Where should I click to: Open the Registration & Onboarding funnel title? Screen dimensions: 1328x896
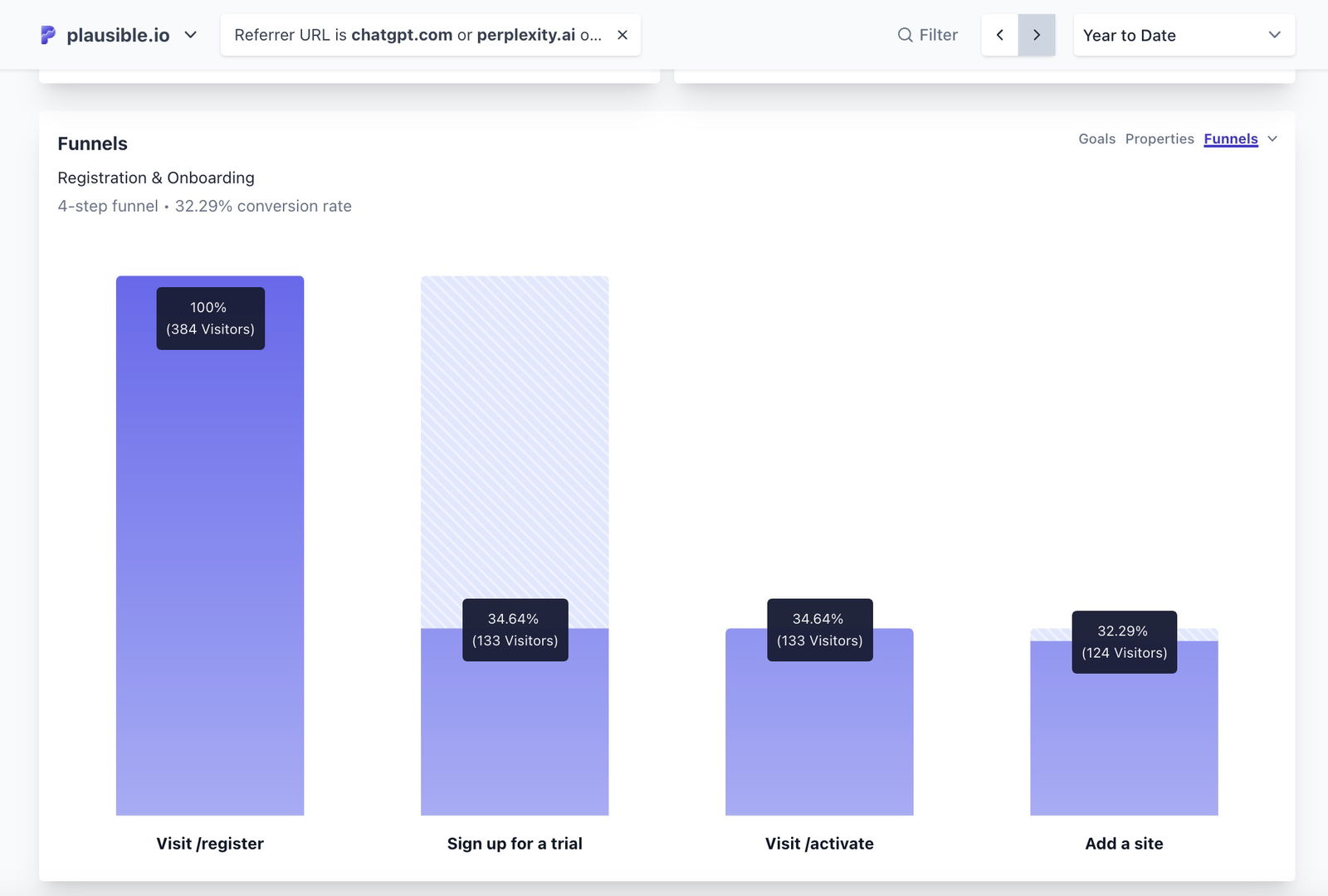(155, 178)
